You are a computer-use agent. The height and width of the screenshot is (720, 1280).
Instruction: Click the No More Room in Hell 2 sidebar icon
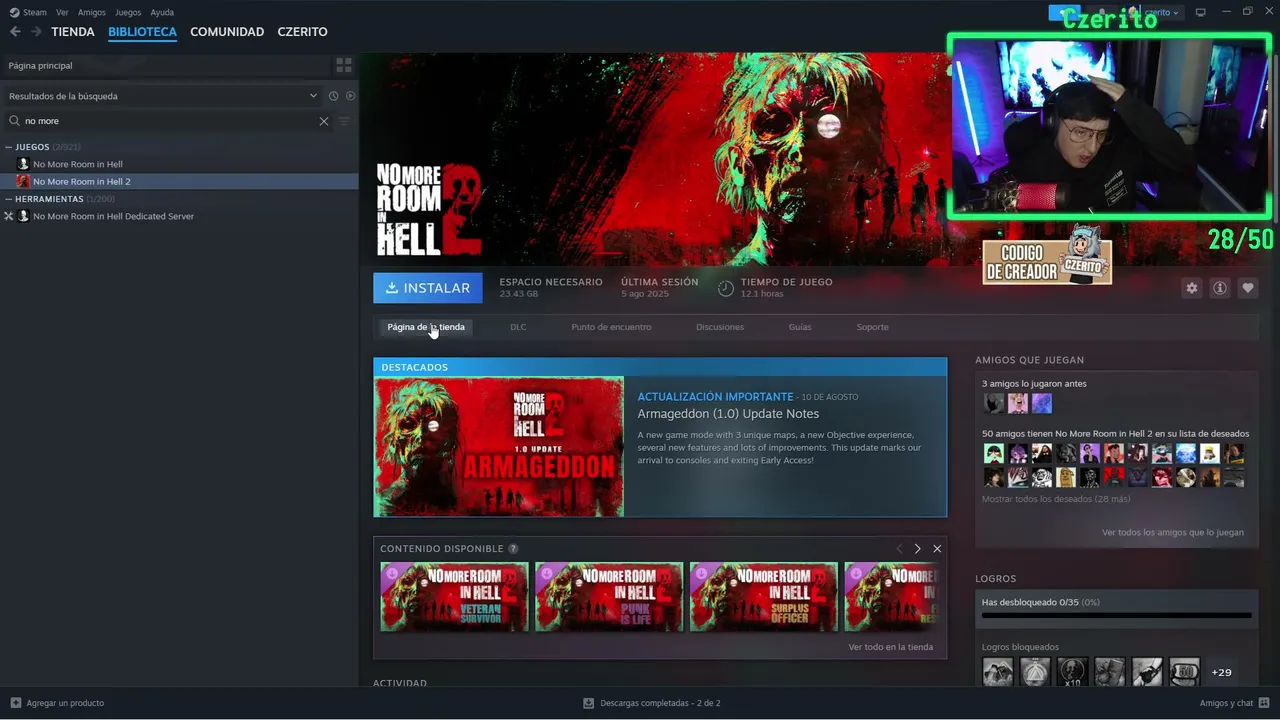pyautogui.click(x=23, y=181)
